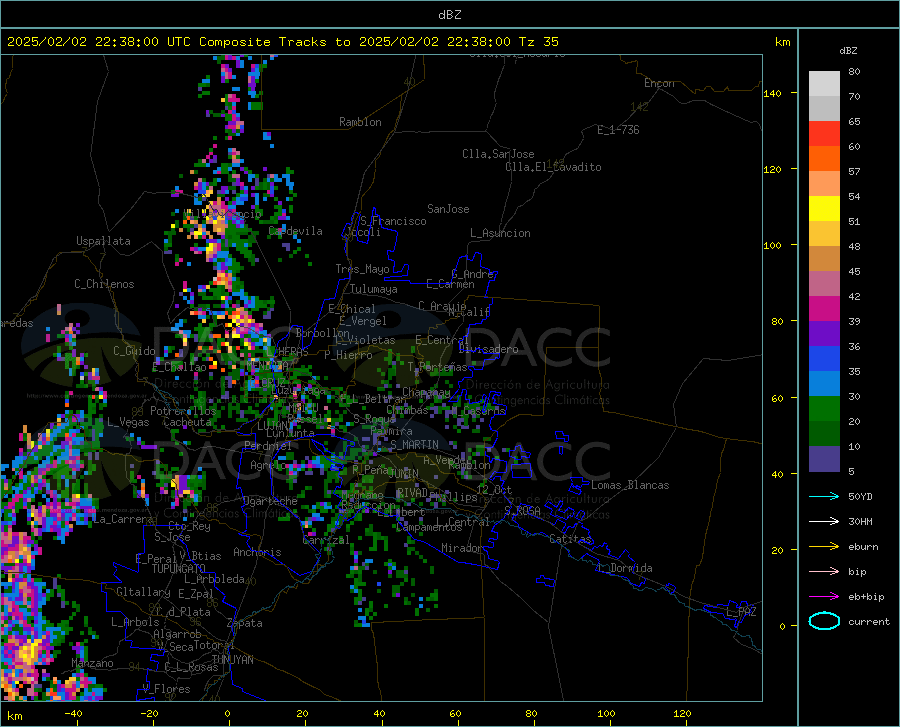
Task: Click the 'Ramblon' label near the map top
Action: coord(360,122)
